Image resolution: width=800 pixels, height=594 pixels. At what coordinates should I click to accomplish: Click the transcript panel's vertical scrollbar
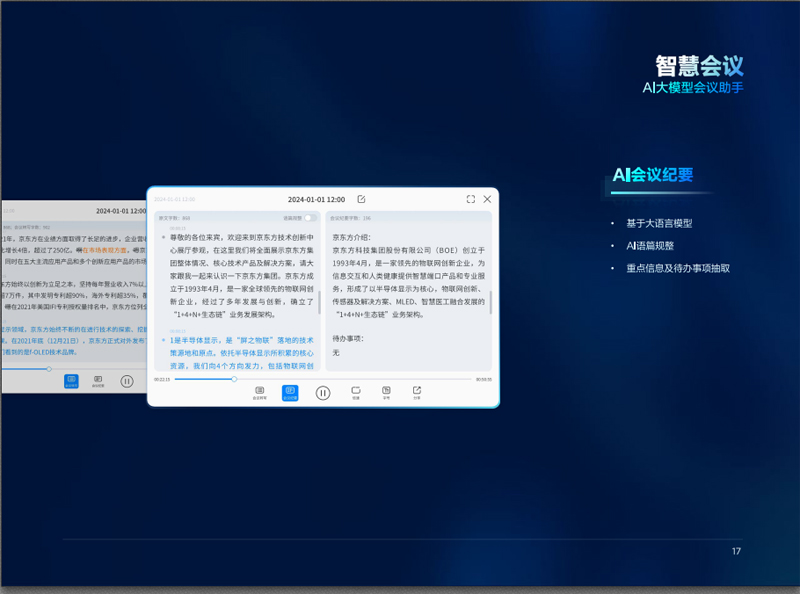pos(319,300)
